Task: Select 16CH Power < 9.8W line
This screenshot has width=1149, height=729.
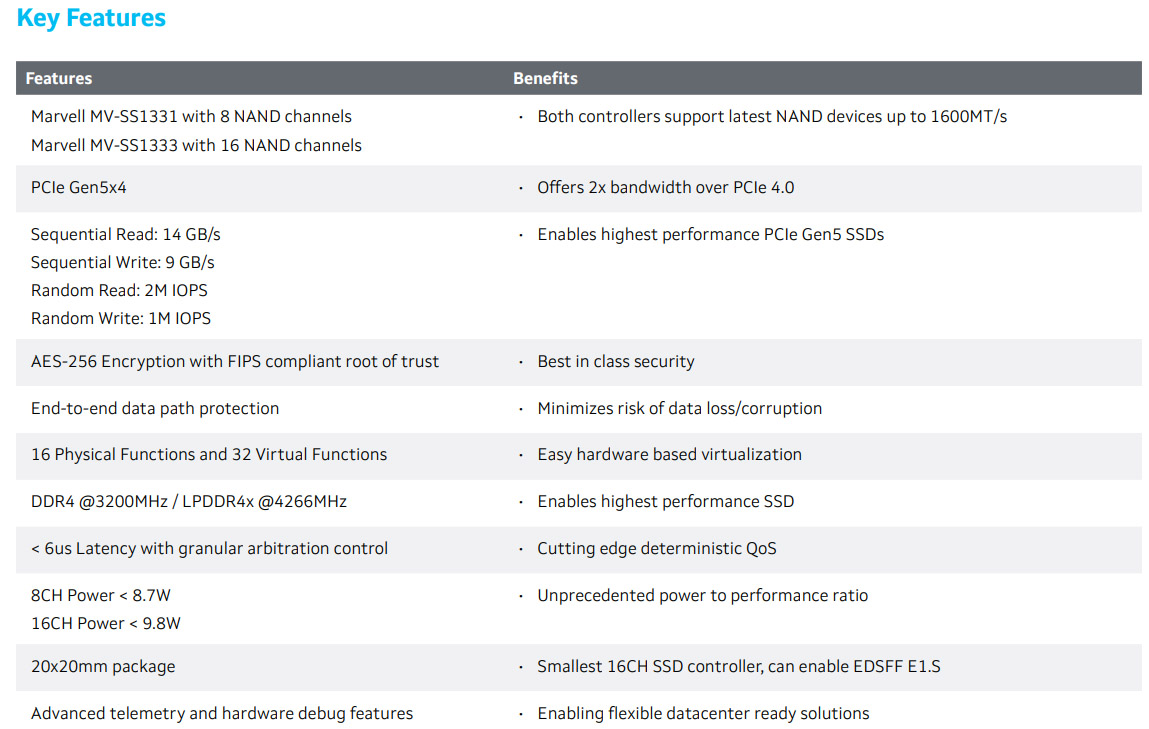Action: tap(106, 623)
